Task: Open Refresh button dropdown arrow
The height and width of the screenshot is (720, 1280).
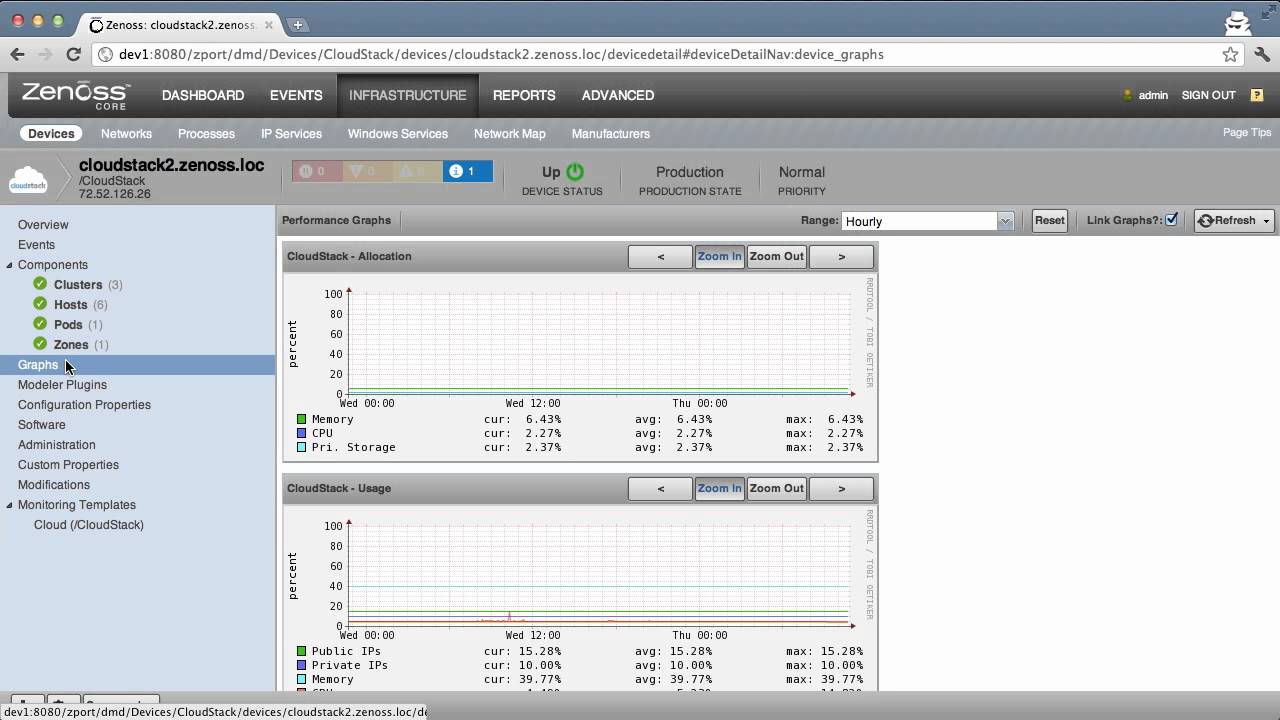Action: [1267, 221]
